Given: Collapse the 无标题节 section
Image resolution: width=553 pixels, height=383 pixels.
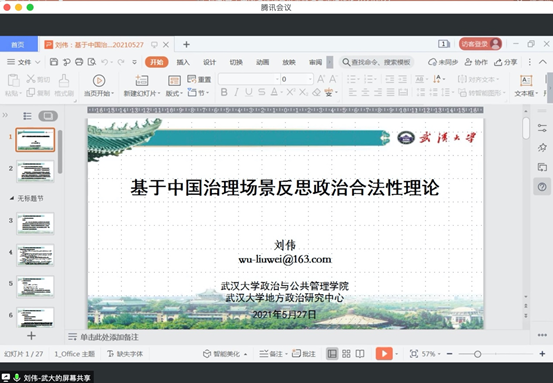Looking at the screenshot, I should 12,198.
